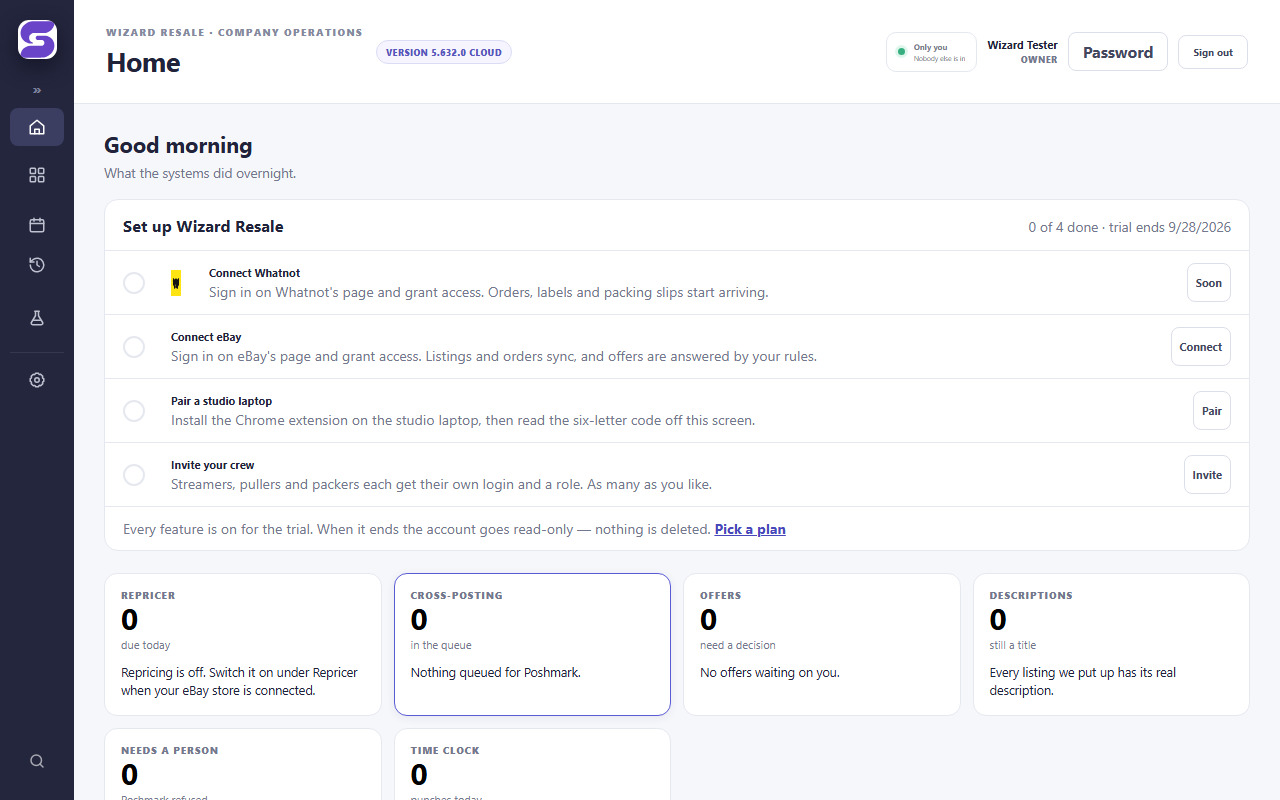Open the Time clock card
Image resolution: width=1280 pixels, height=800 pixels.
point(532,764)
